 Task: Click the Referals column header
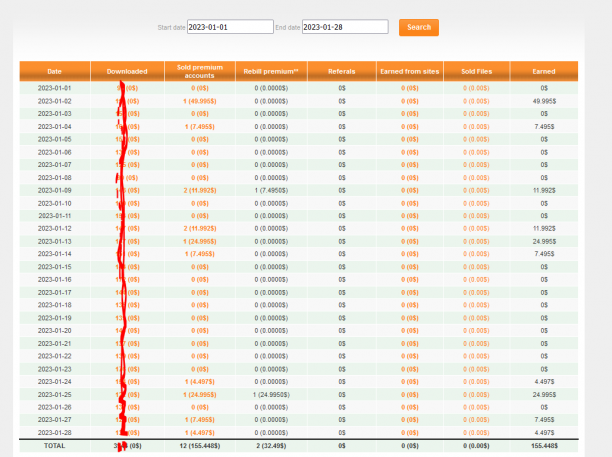tap(342, 71)
